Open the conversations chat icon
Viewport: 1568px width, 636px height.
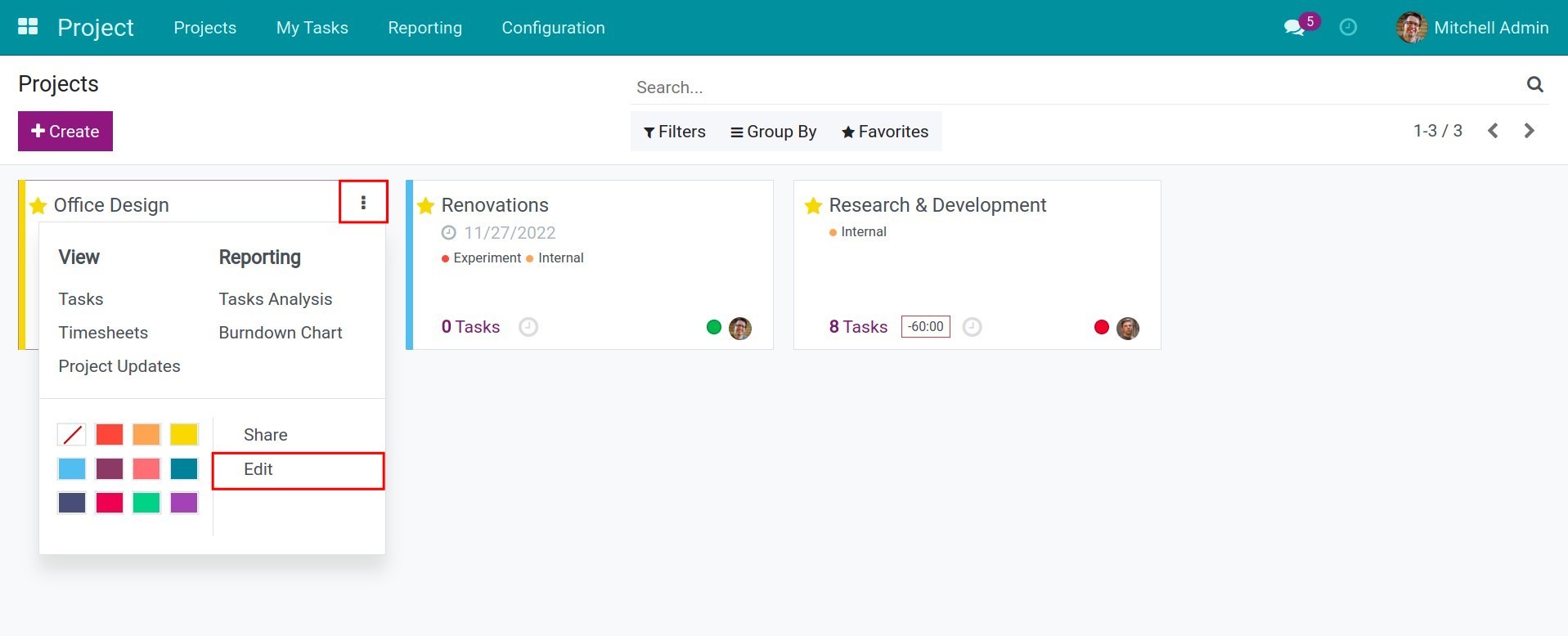click(1294, 28)
